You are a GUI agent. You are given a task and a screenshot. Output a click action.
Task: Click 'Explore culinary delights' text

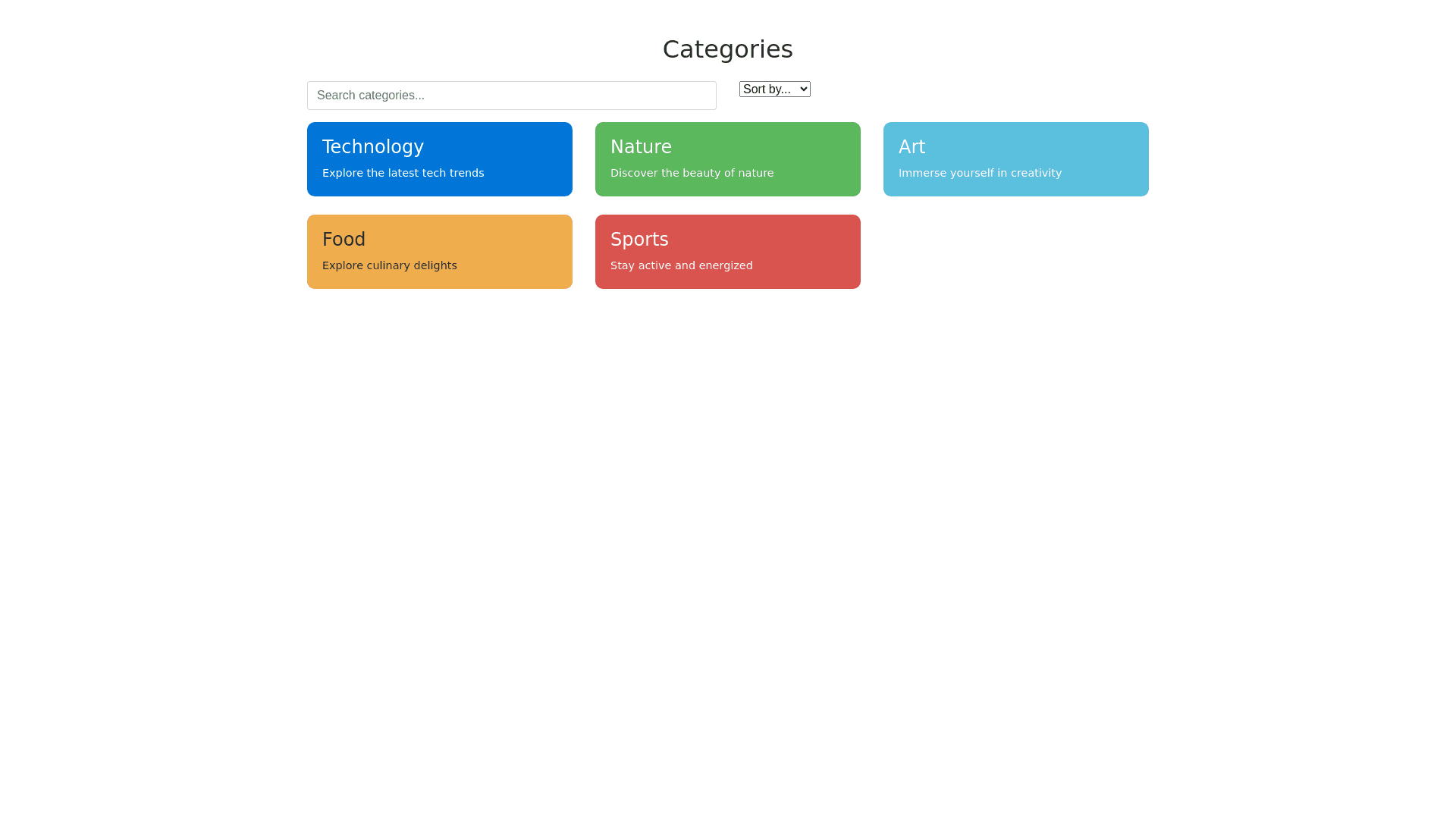pyautogui.click(x=389, y=265)
